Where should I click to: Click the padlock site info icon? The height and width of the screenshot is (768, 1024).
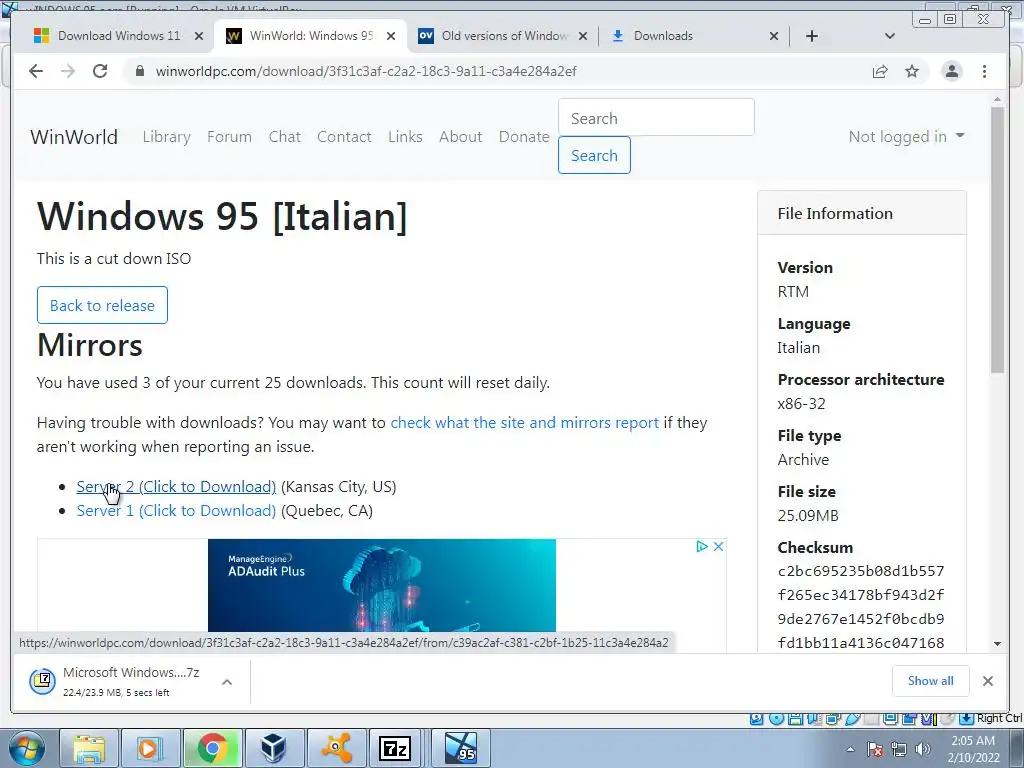pos(139,71)
